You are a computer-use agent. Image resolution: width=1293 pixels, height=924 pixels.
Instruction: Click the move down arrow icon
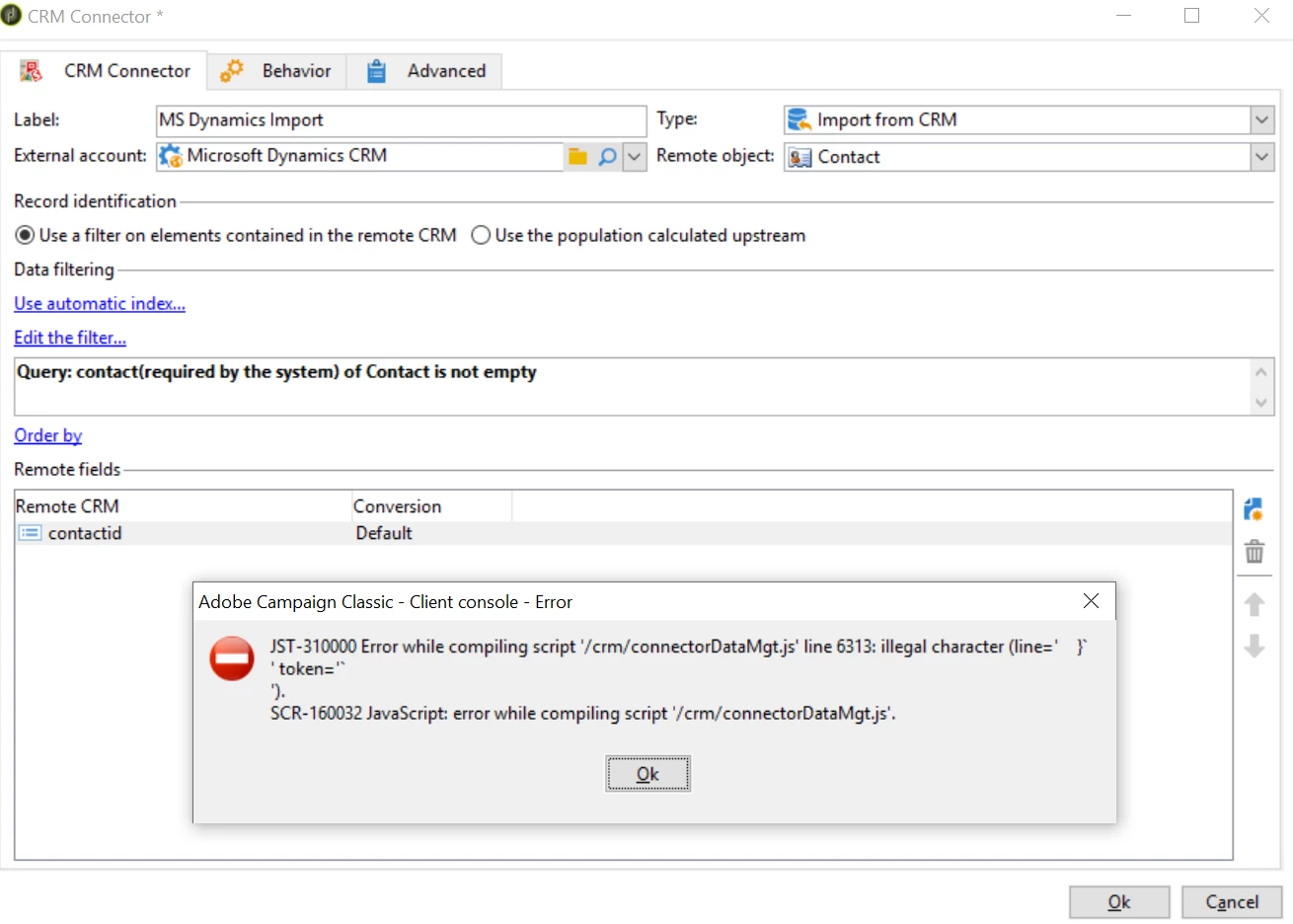pos(1254,647)
